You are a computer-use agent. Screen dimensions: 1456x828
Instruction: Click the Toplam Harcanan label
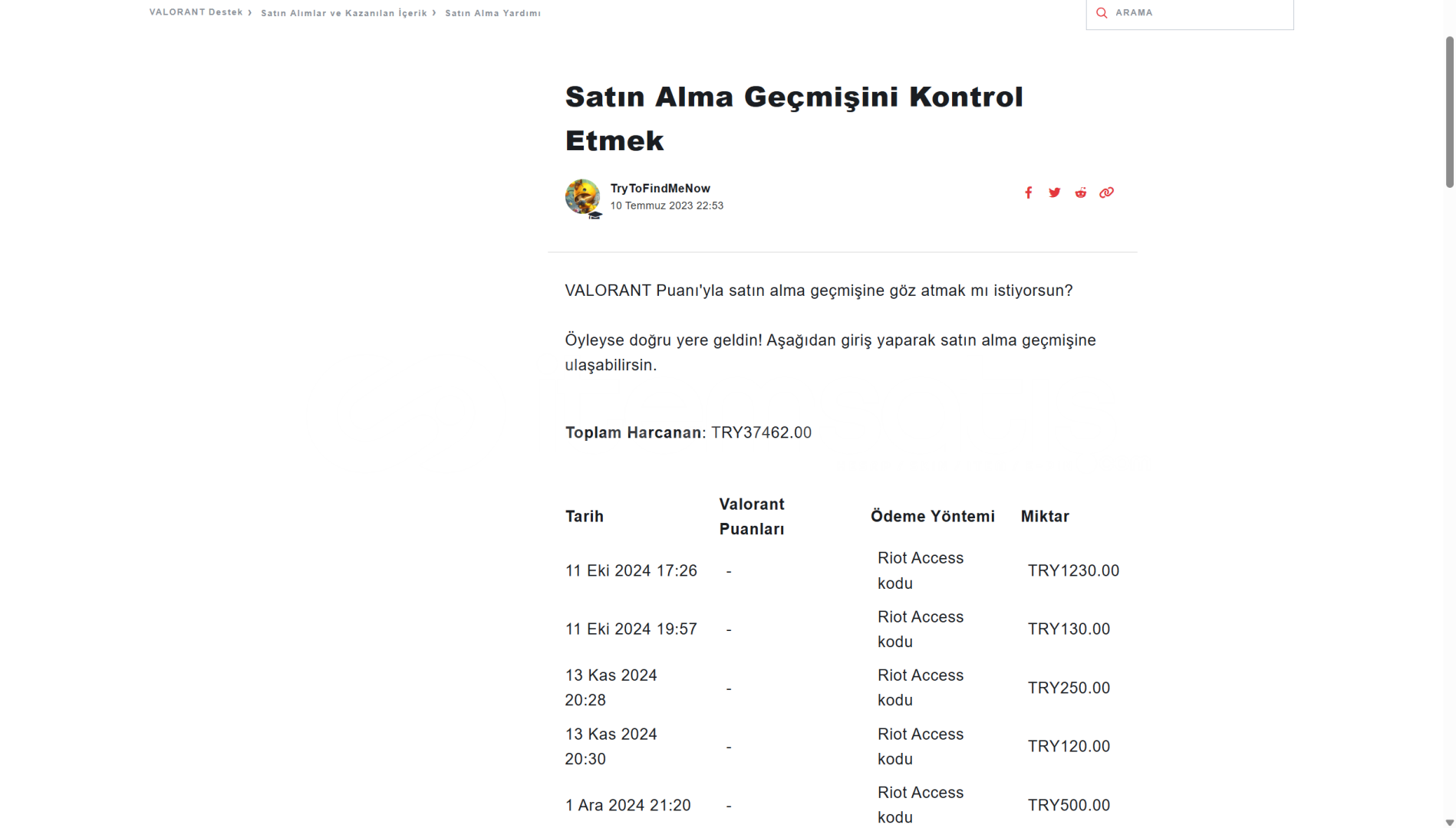[633, 432]
